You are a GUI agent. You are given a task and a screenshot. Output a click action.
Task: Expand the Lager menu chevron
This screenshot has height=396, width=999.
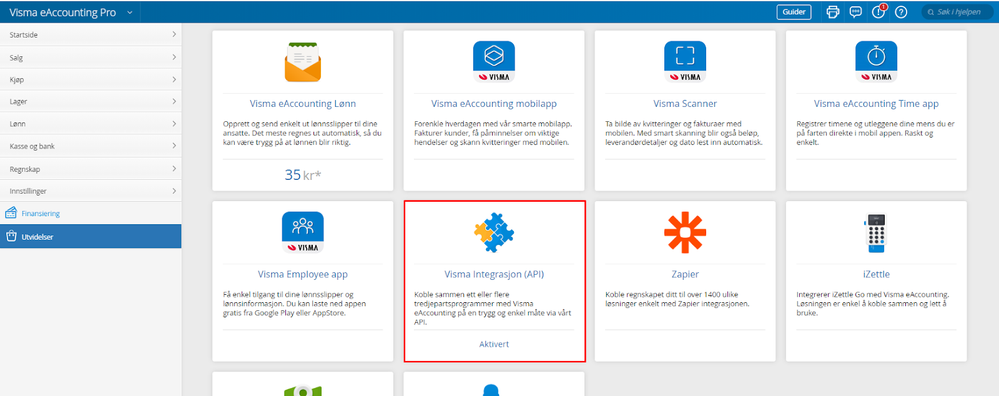(173, 101)
